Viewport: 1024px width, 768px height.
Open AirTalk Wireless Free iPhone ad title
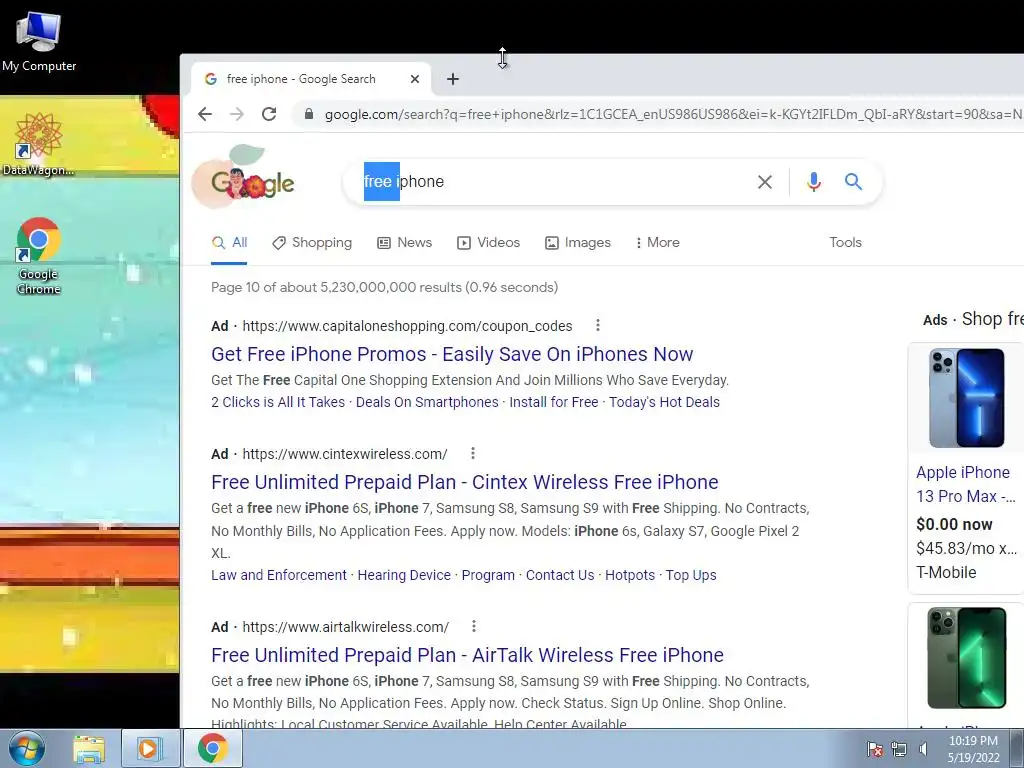click(x=468, y=655)
